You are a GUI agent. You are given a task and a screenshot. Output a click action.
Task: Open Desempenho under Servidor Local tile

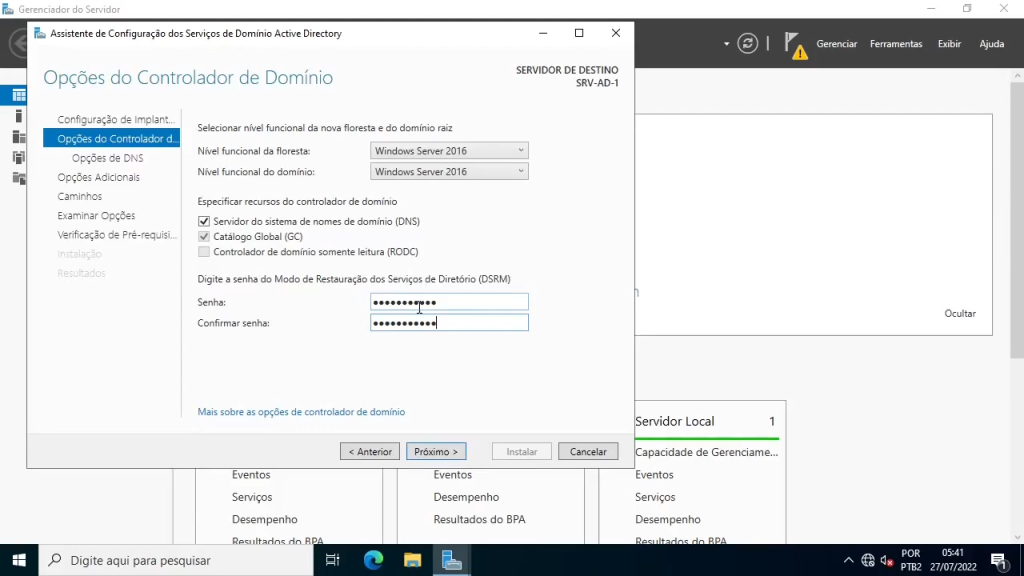(667, 519)
